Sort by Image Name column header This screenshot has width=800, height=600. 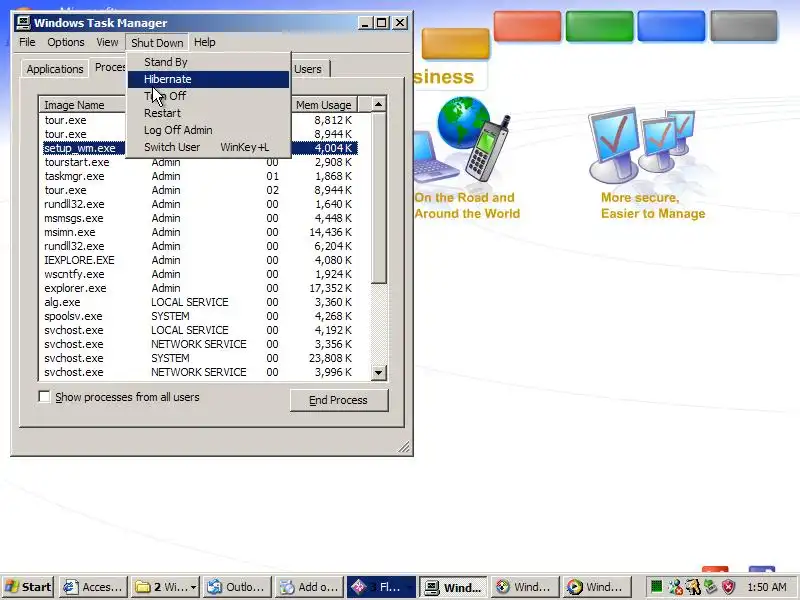82,105
